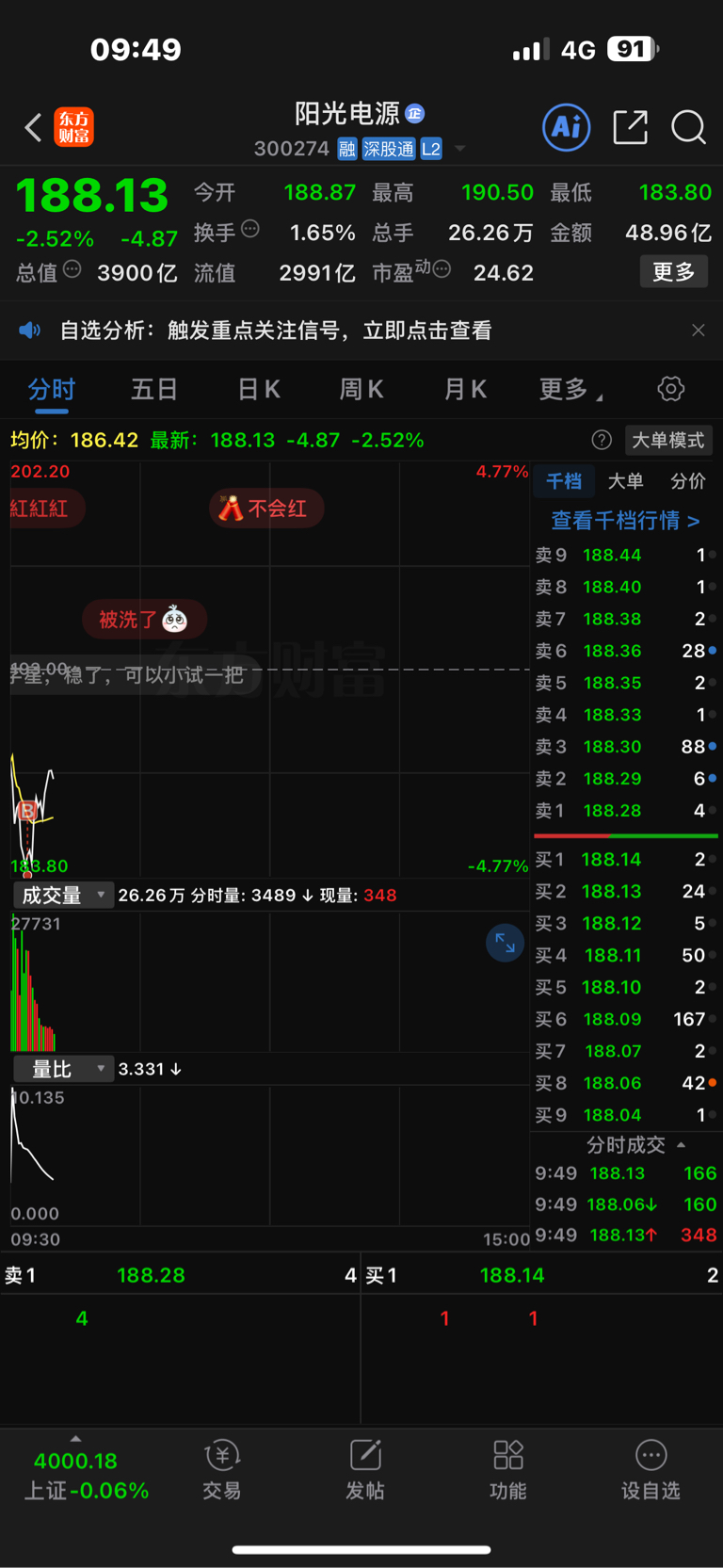Select 卖9 row at 188.44
723x1568 pixels.
tap(626, 556)
